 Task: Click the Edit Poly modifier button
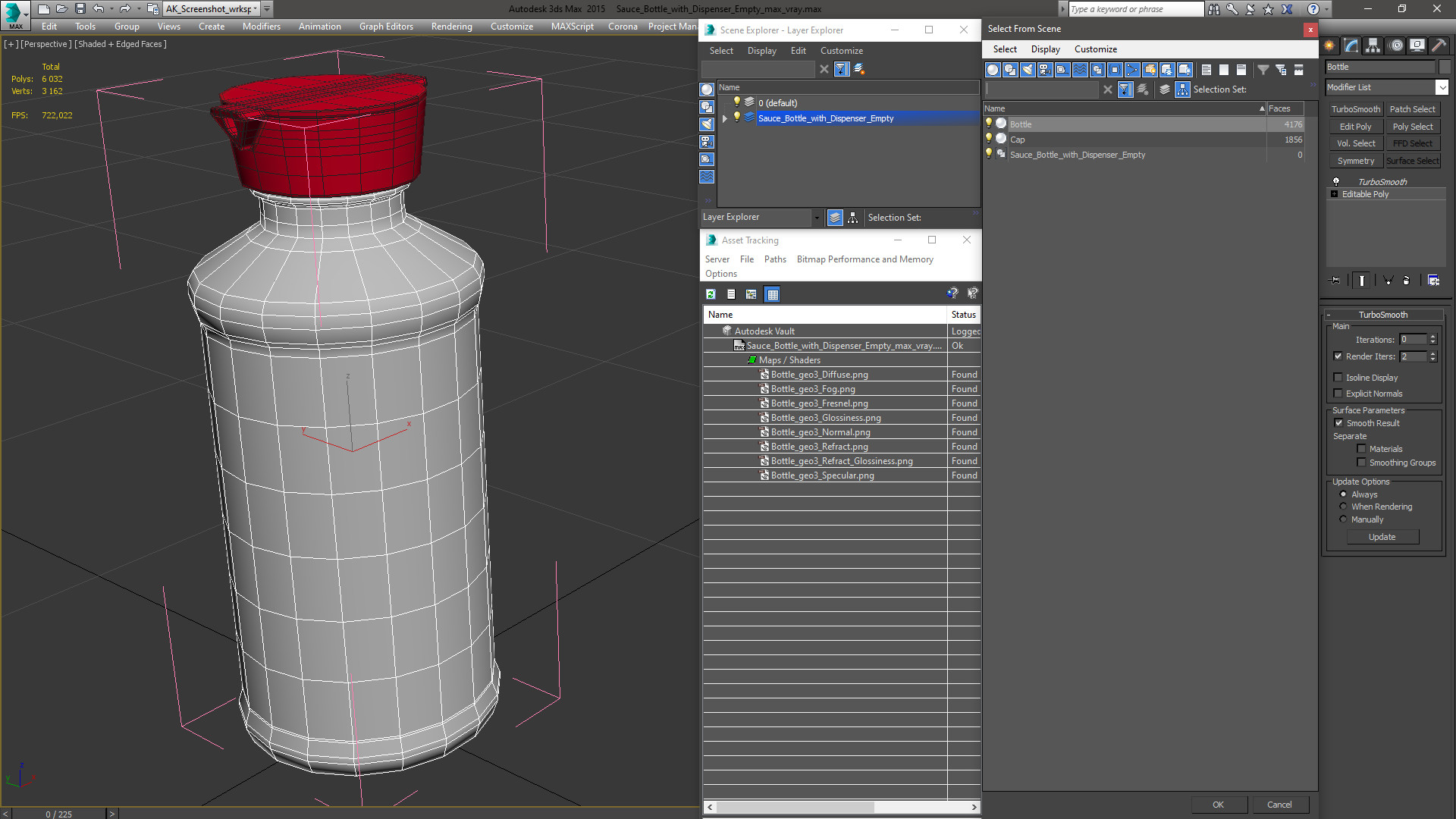point(1355,127)
